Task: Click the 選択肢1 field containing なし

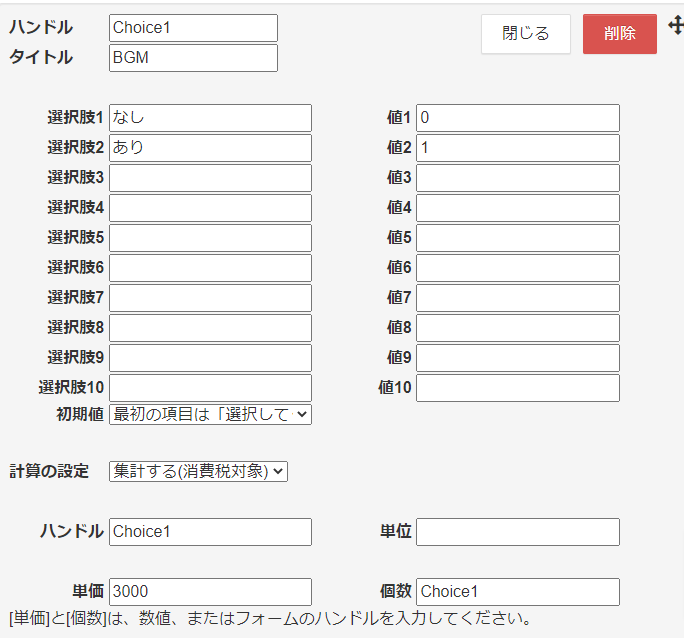Action: (x=210, y=118)
